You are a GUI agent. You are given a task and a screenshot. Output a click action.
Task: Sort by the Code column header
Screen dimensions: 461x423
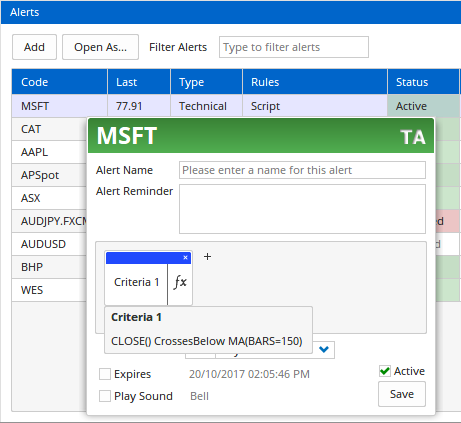click(x=59, y=82)
